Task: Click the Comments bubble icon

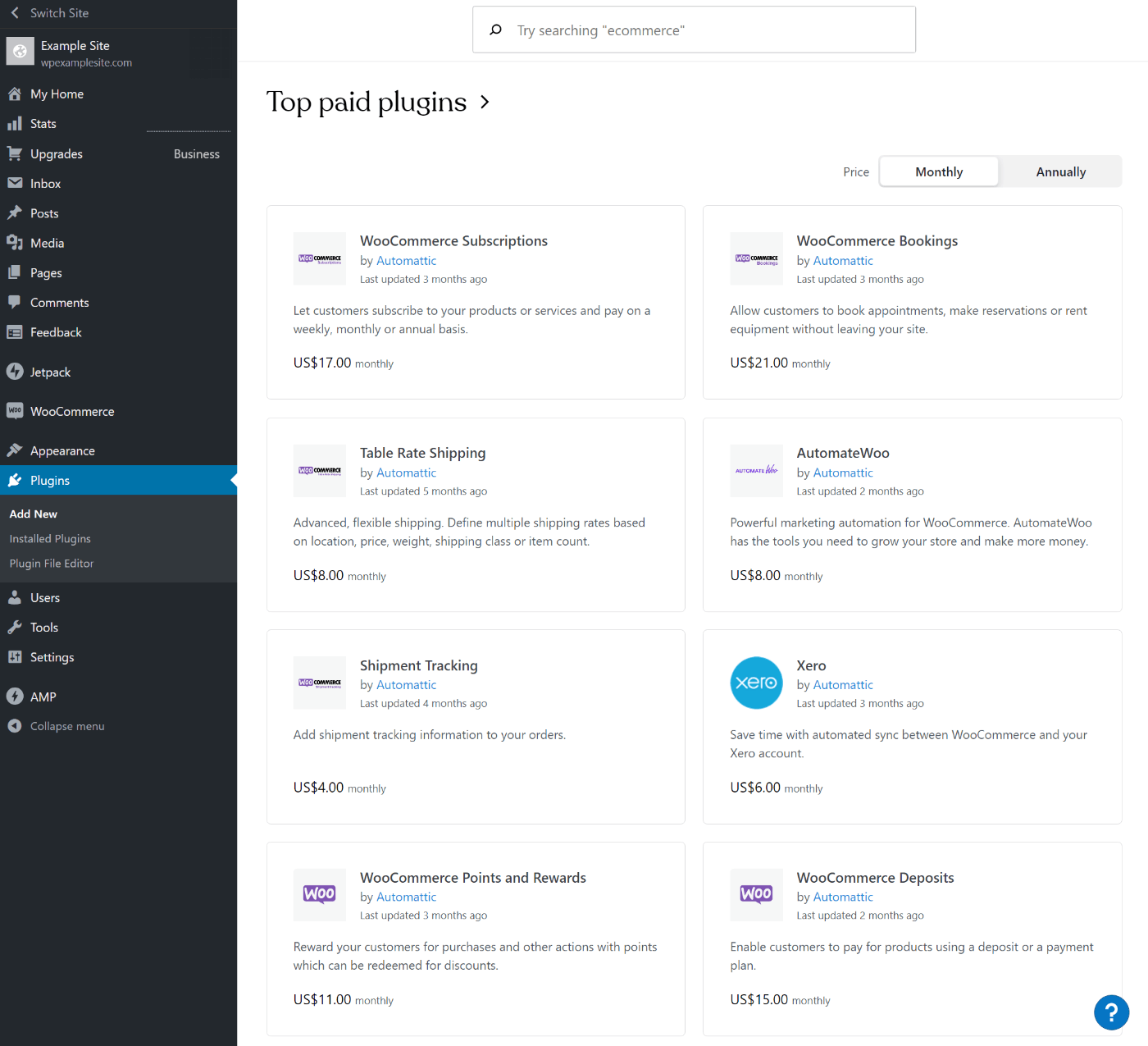Action: (x=15, y=302)
